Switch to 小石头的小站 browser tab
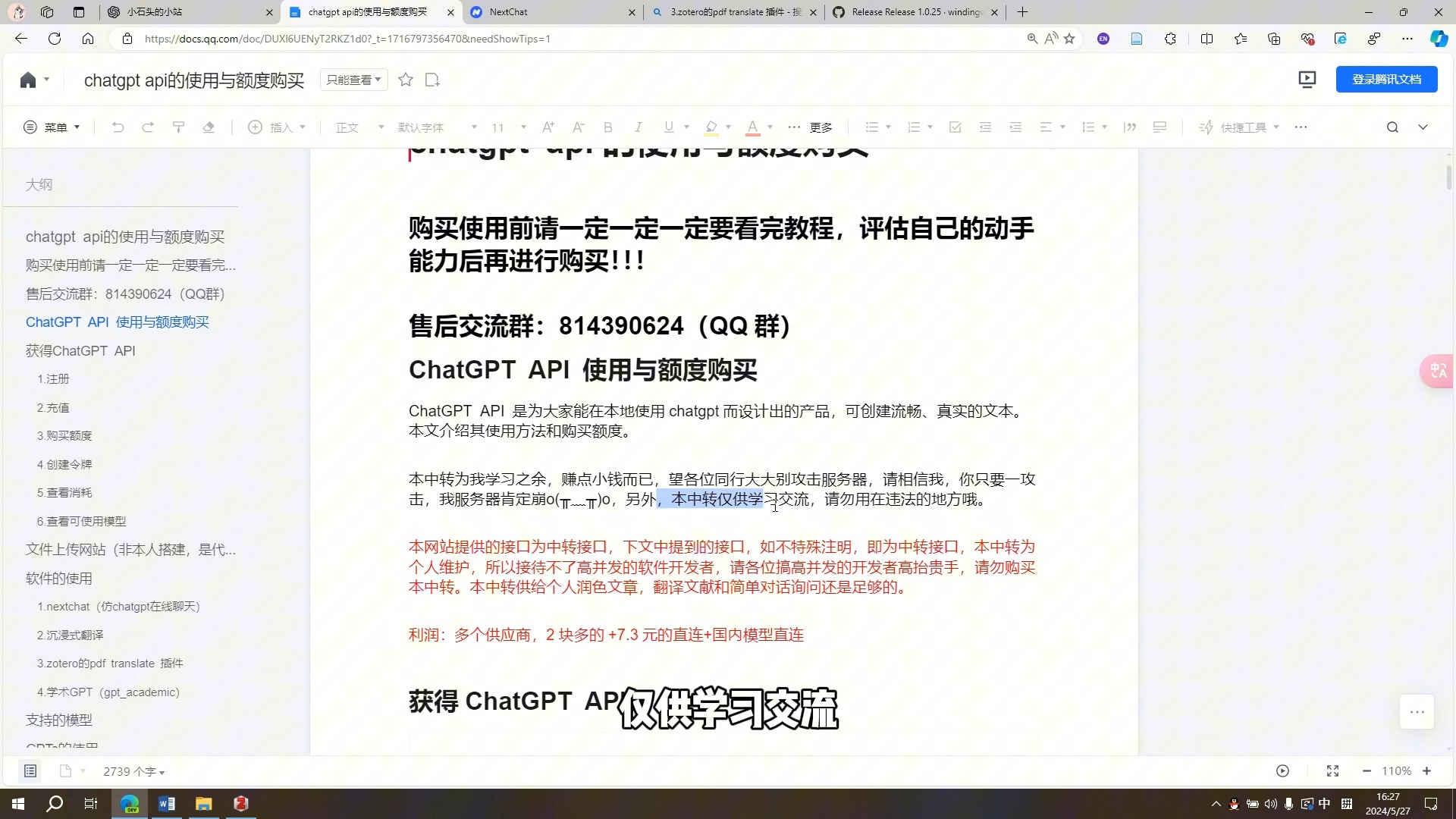This screenshot has width=1456, height=819. click(x=190, y=12)
